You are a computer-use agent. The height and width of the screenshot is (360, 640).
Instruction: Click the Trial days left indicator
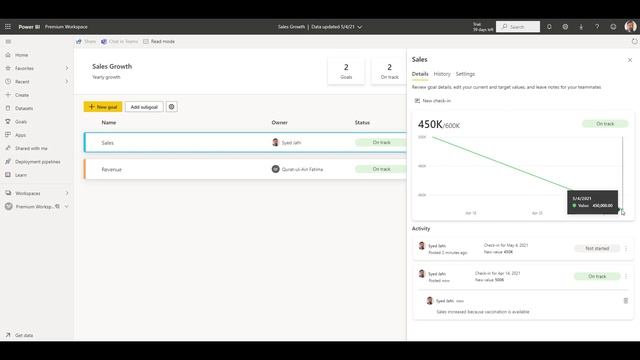483,27
